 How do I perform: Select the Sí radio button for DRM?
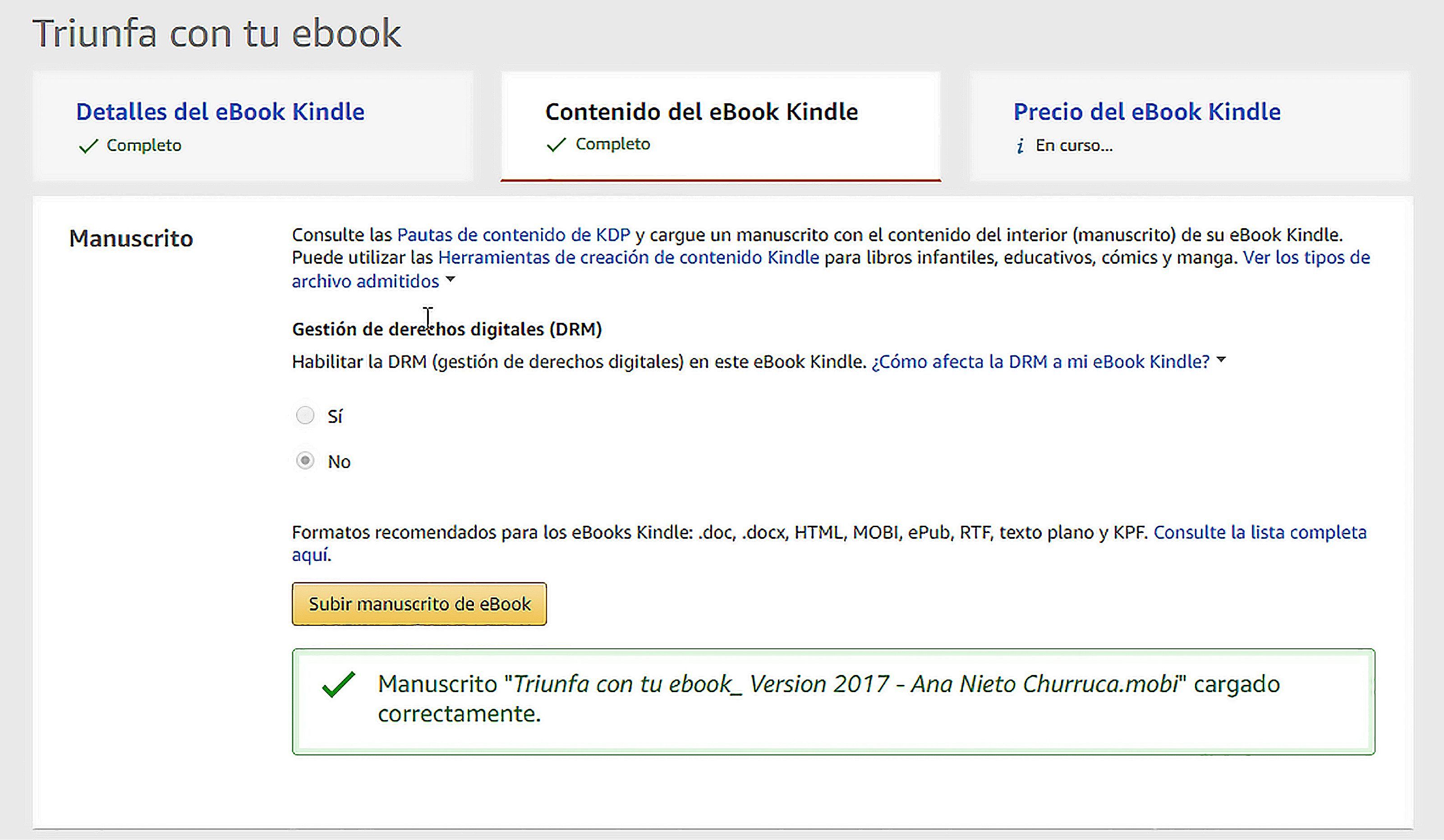pyautogui.click(x=305, y=415)
